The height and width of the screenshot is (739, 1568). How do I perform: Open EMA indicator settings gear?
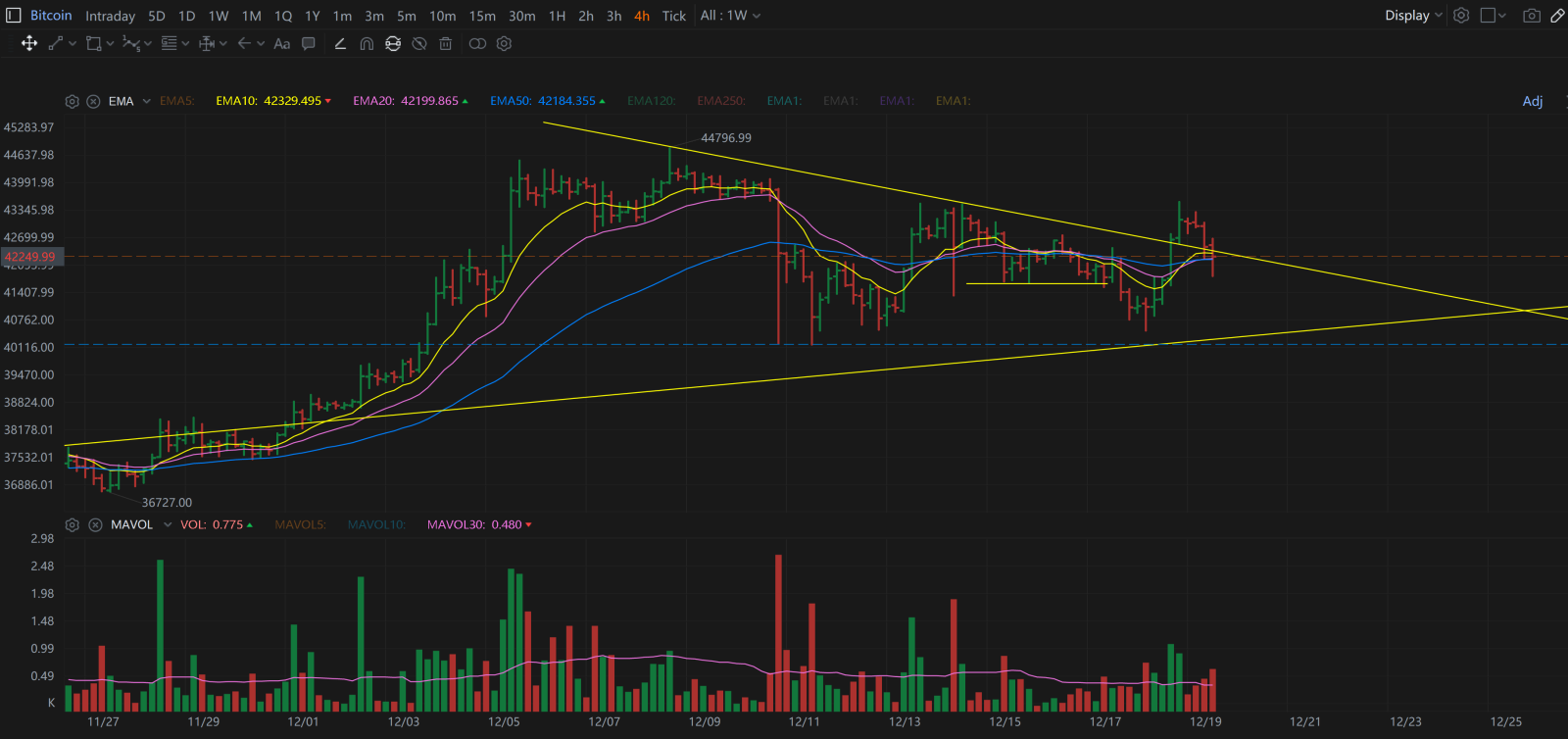tap(72, 101)
